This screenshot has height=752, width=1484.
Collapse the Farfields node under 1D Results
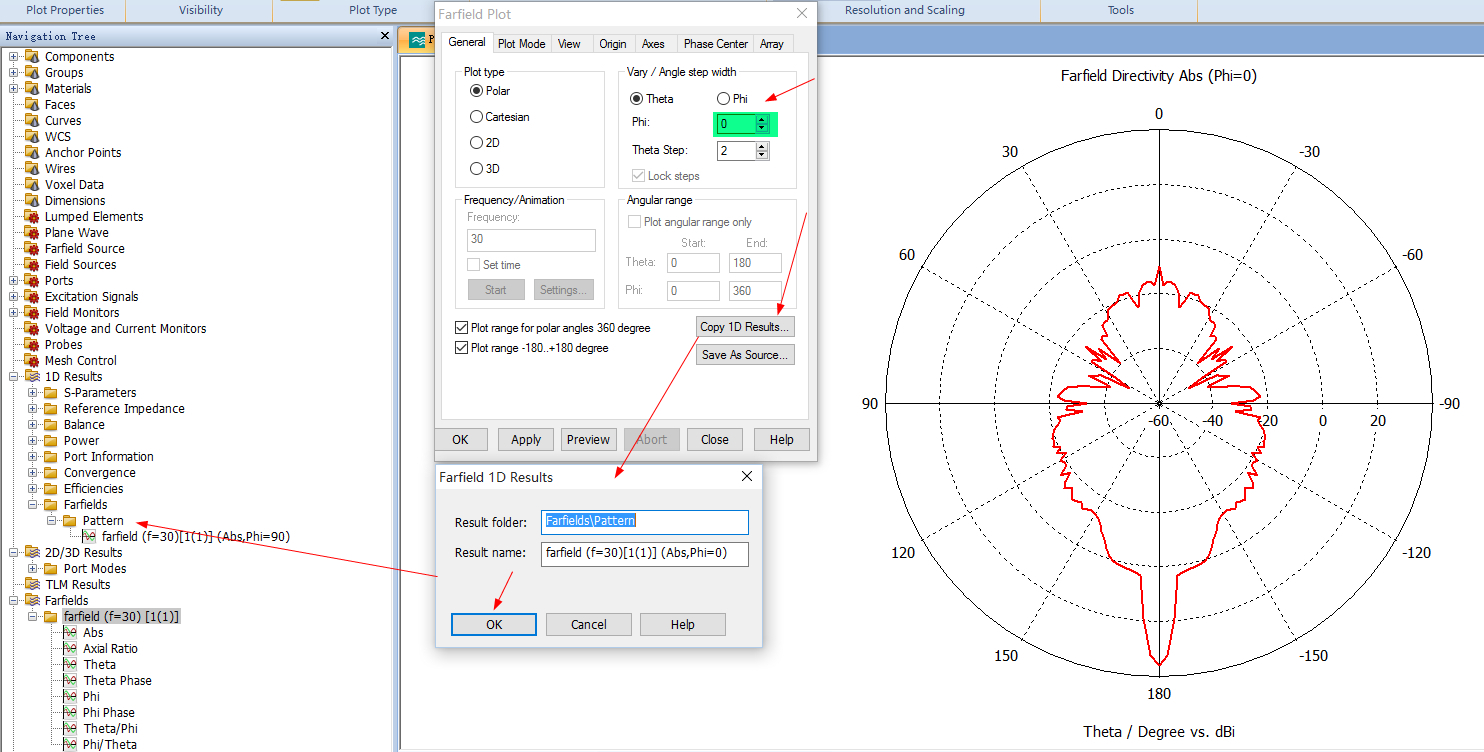pos(33,505)
